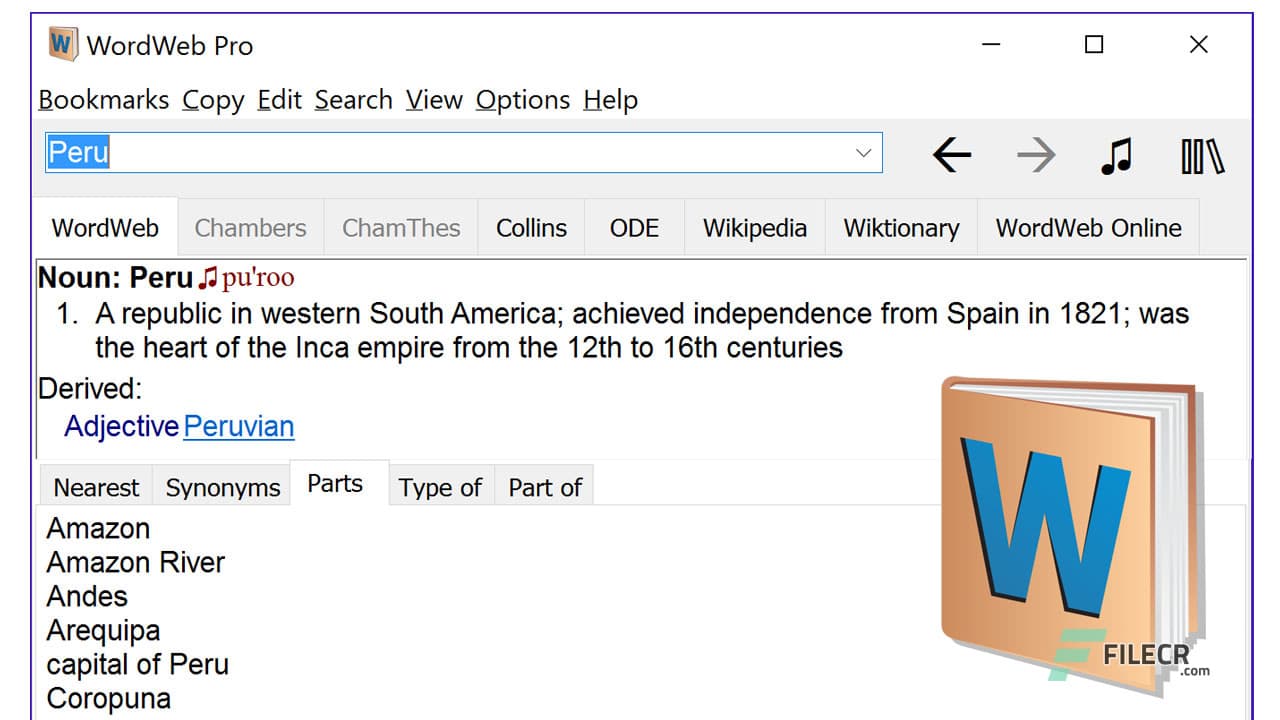This screenshot has height=720, width=1280.
Task: Play pronunciation note beside pu'roo
Action: [x=207, y=278]
